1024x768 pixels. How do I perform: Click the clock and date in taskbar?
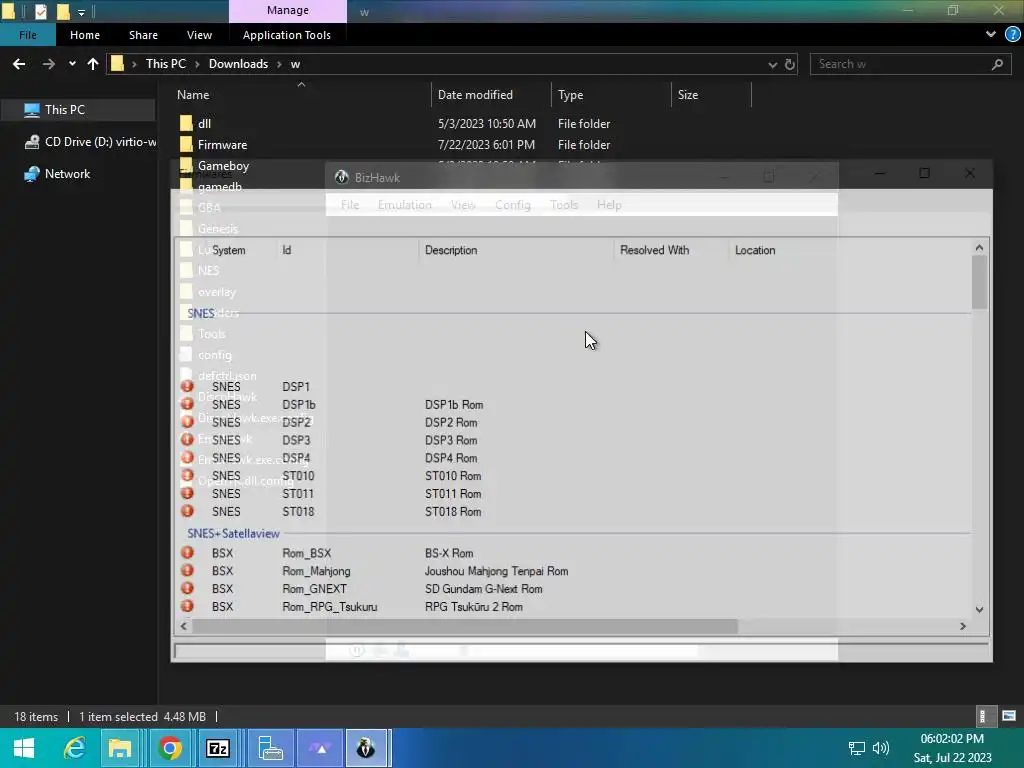coord(952,748)
